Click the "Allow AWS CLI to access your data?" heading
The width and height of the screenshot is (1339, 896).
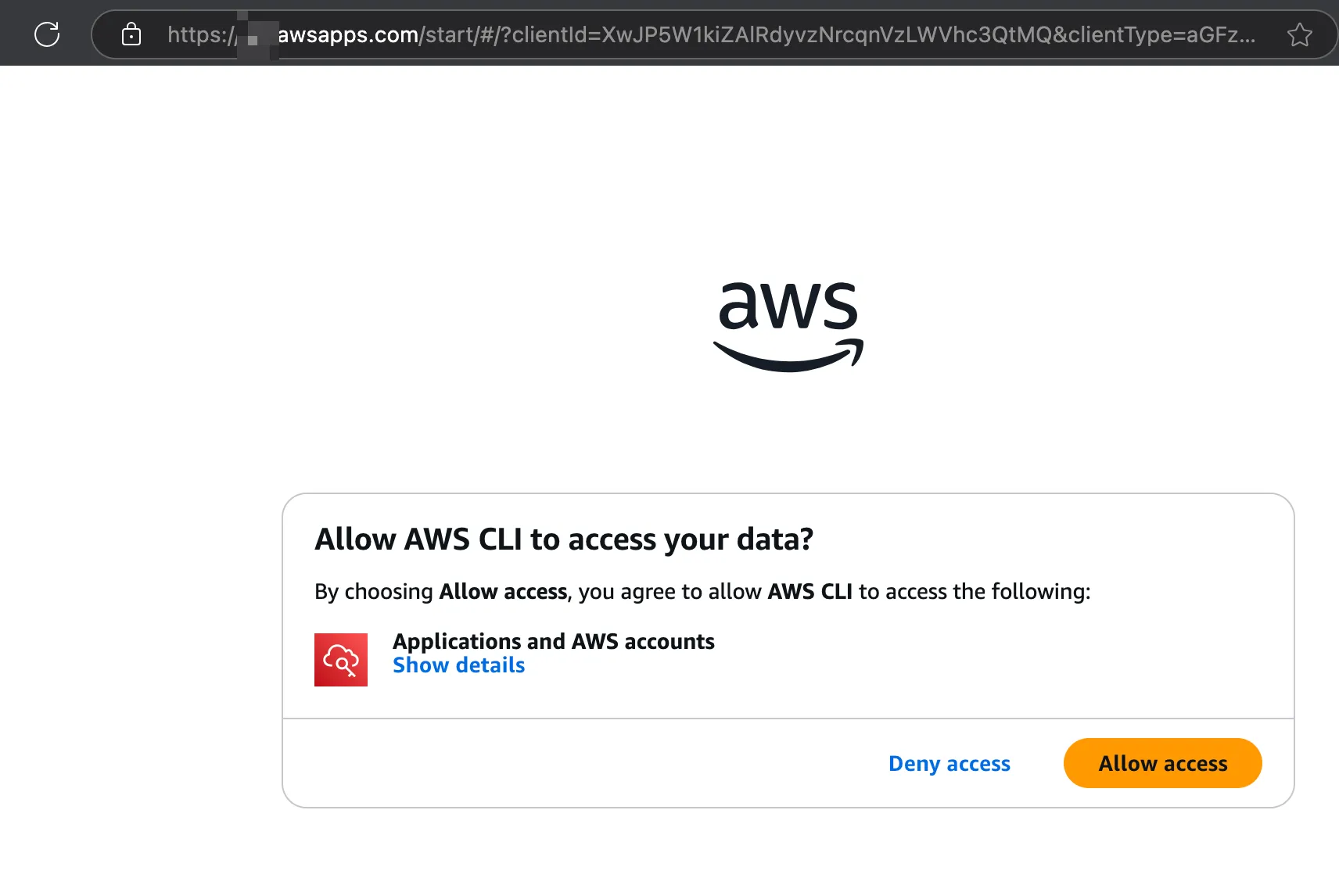point(564,539)
